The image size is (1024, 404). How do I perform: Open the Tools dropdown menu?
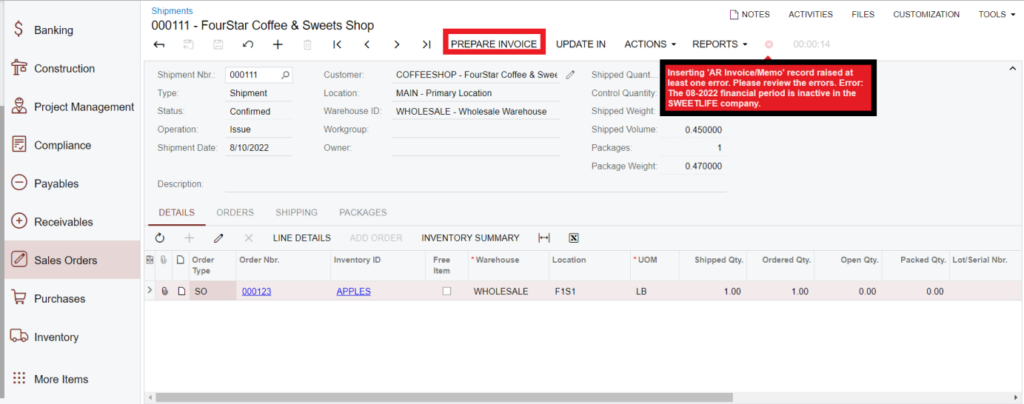(997, 15)
